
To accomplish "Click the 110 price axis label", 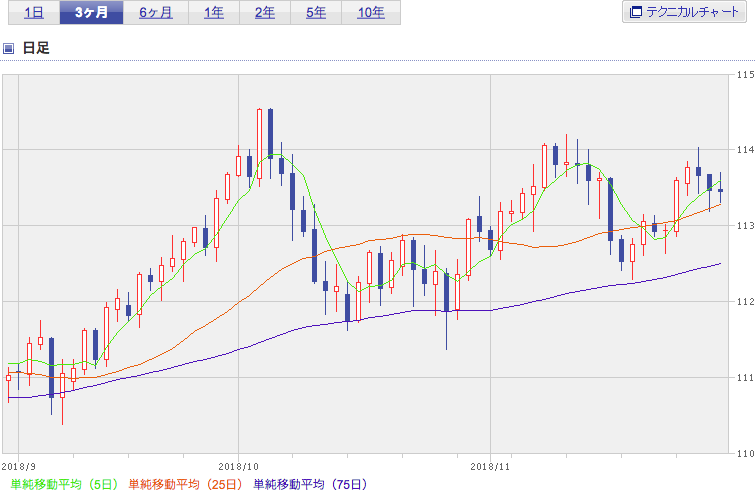I will click(x=745, y=453).
